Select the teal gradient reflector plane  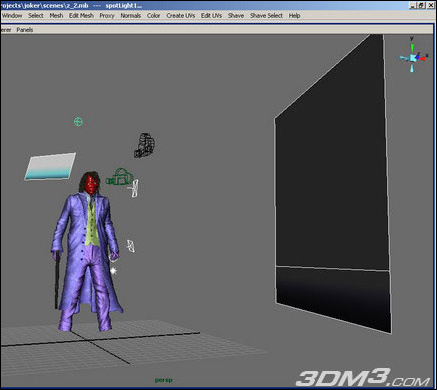(x=50, y=166)
